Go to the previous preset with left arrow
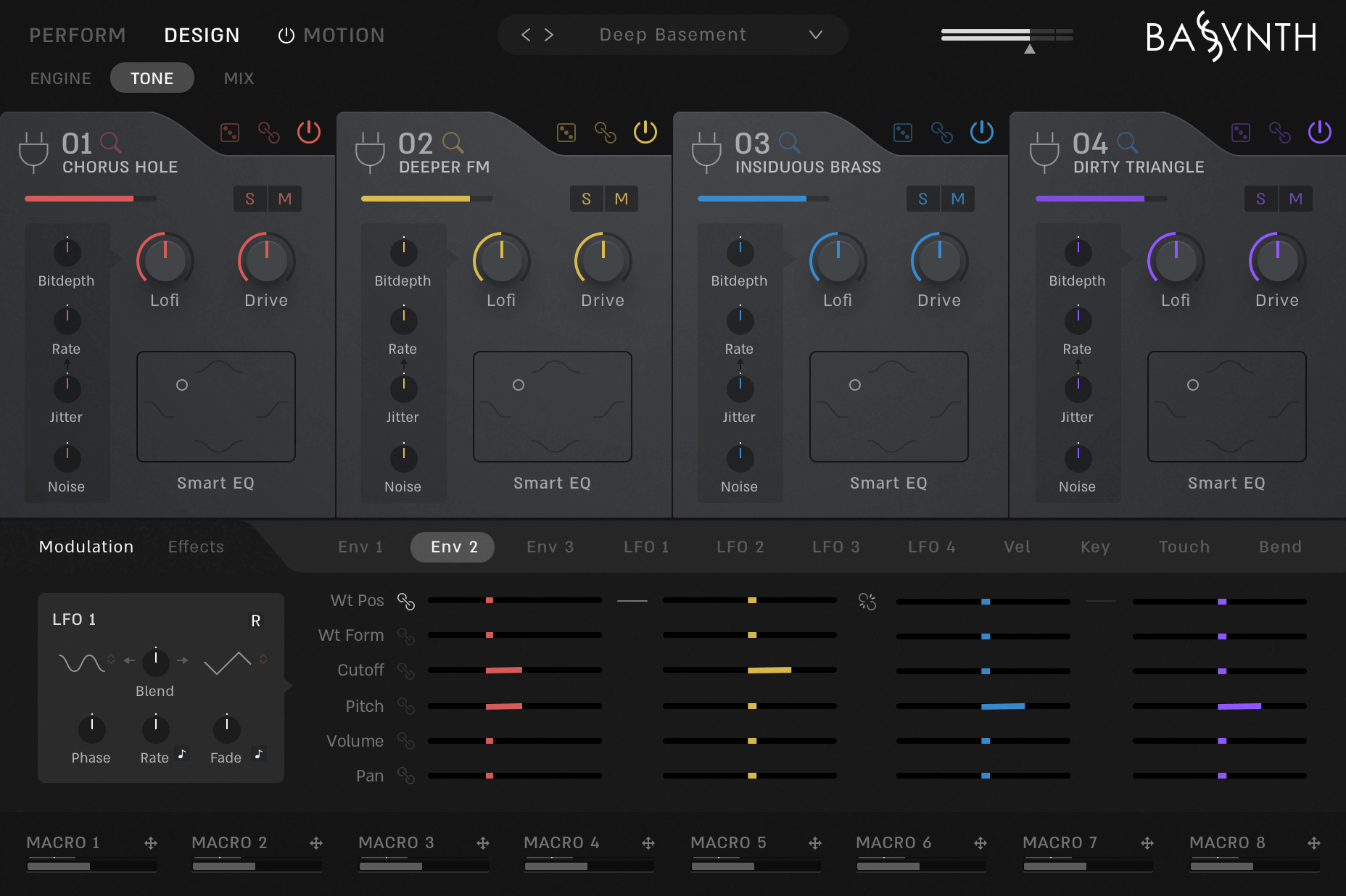This screenshot has height=896, width=1346. (x=526, y=35)
